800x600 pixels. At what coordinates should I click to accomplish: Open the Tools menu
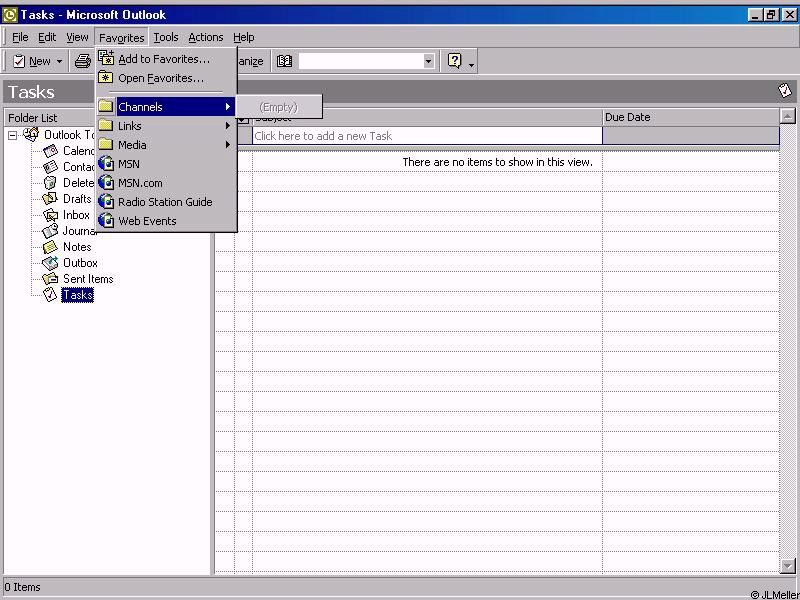pyautogui.click(x=166, y=37)
